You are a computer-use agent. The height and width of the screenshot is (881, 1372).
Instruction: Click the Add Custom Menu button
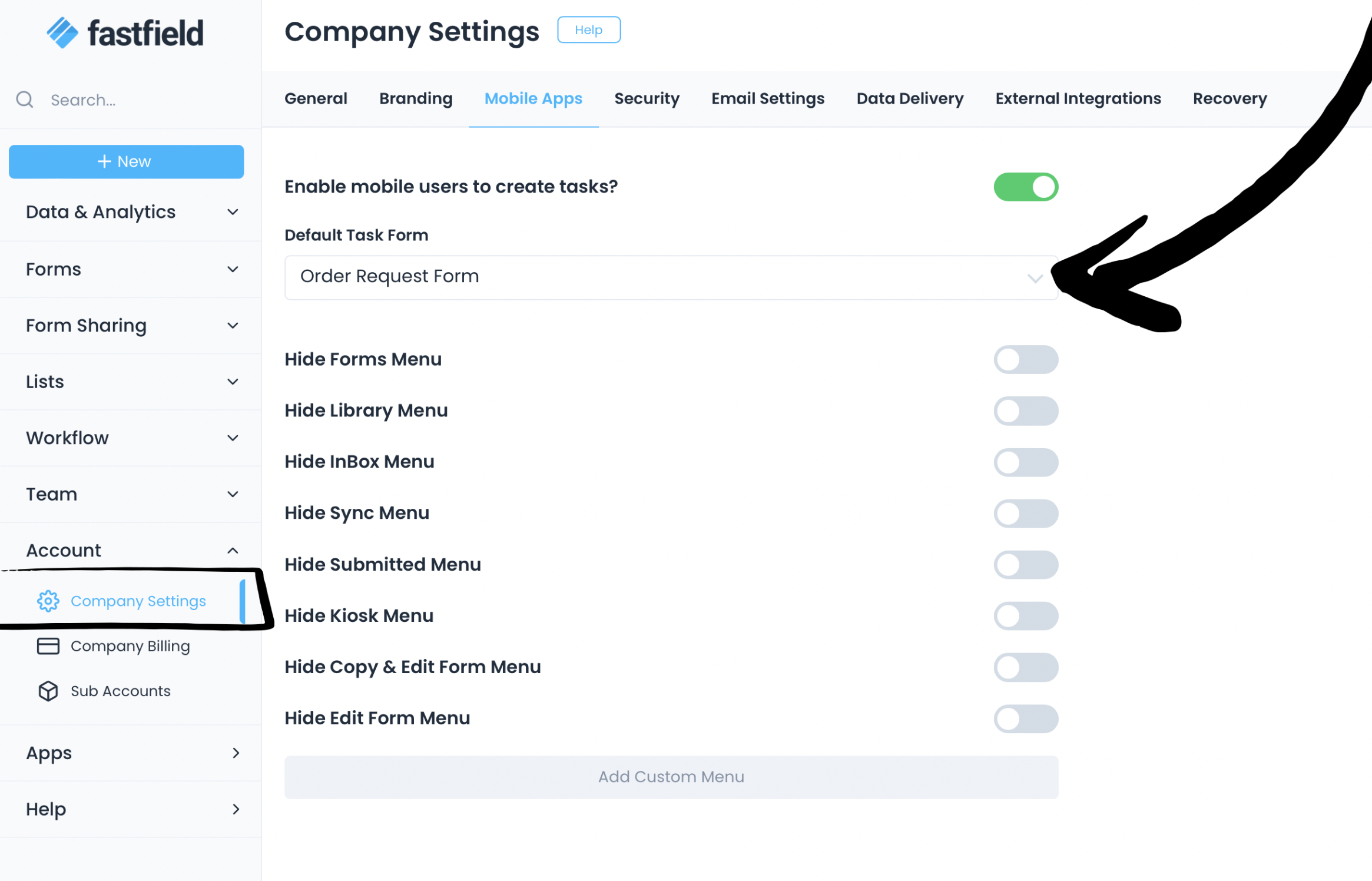(x=671, y=777)
